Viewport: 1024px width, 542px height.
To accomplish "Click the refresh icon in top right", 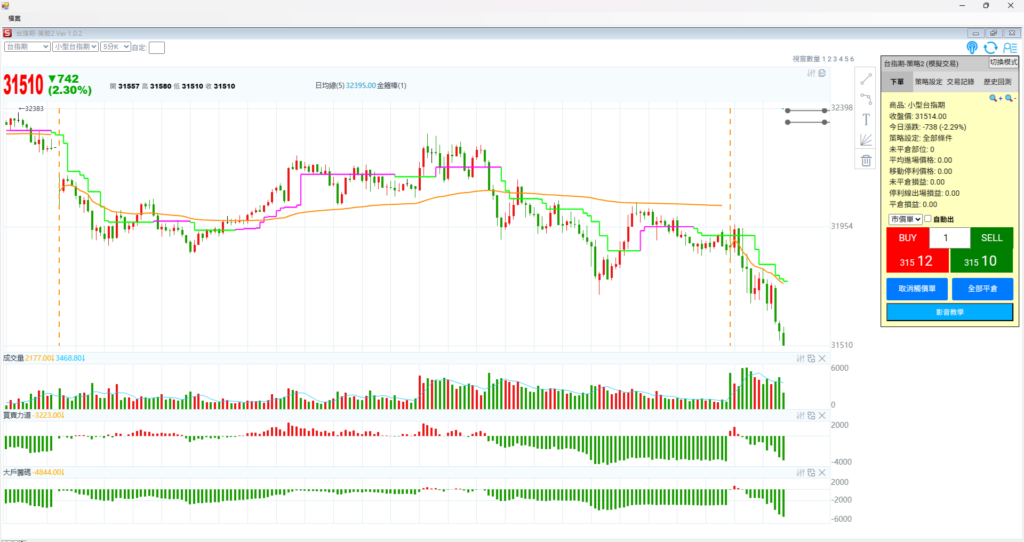I will (x=990, y=47).
